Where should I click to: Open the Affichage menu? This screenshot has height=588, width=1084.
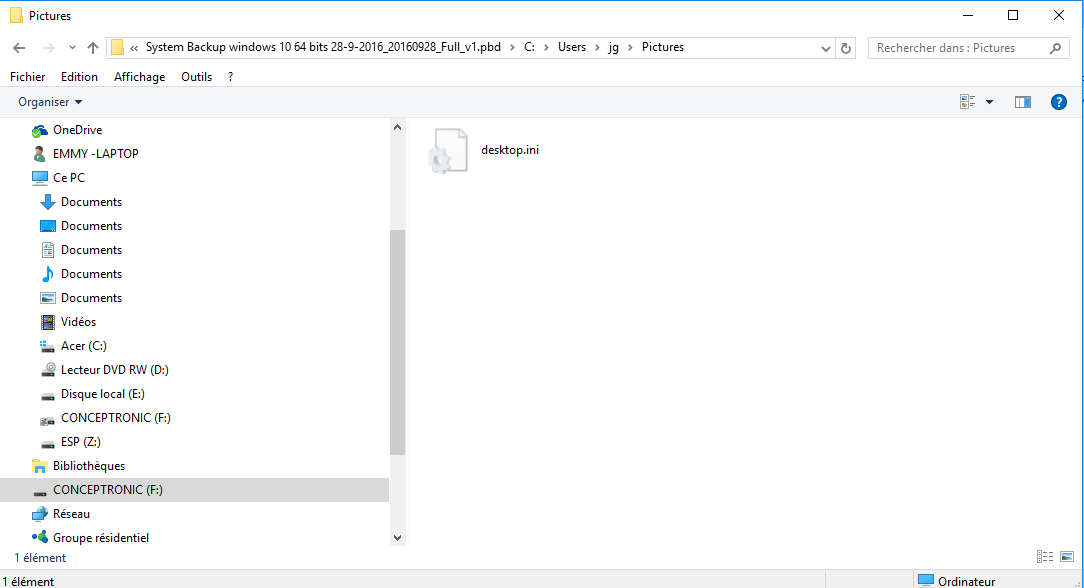140,77
